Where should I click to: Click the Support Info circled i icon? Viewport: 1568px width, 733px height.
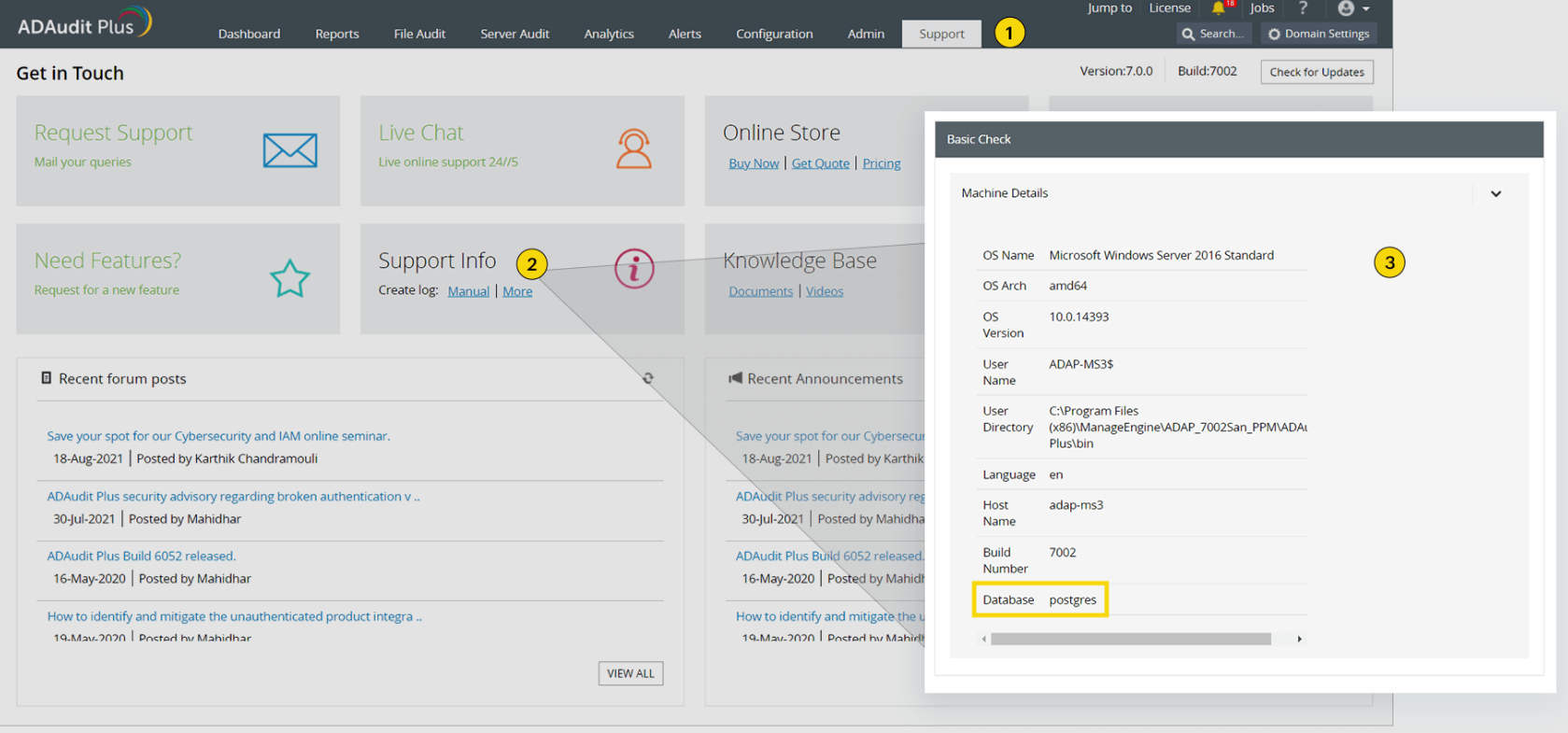pyautogui.click(x=634, y=269)
